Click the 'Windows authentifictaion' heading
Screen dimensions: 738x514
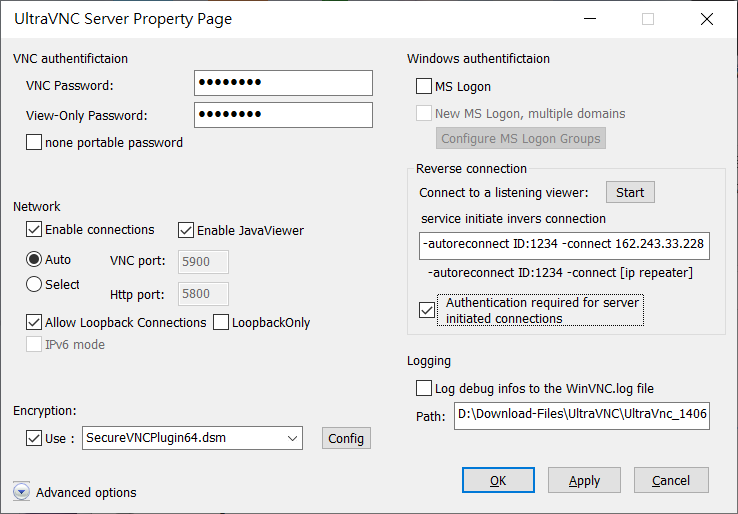pyautogui.click(x=478, y=58)
